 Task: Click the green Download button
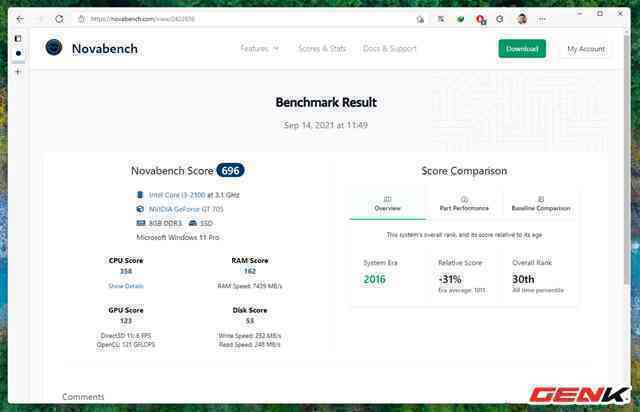pyautogui.click(x=522, y=49)
